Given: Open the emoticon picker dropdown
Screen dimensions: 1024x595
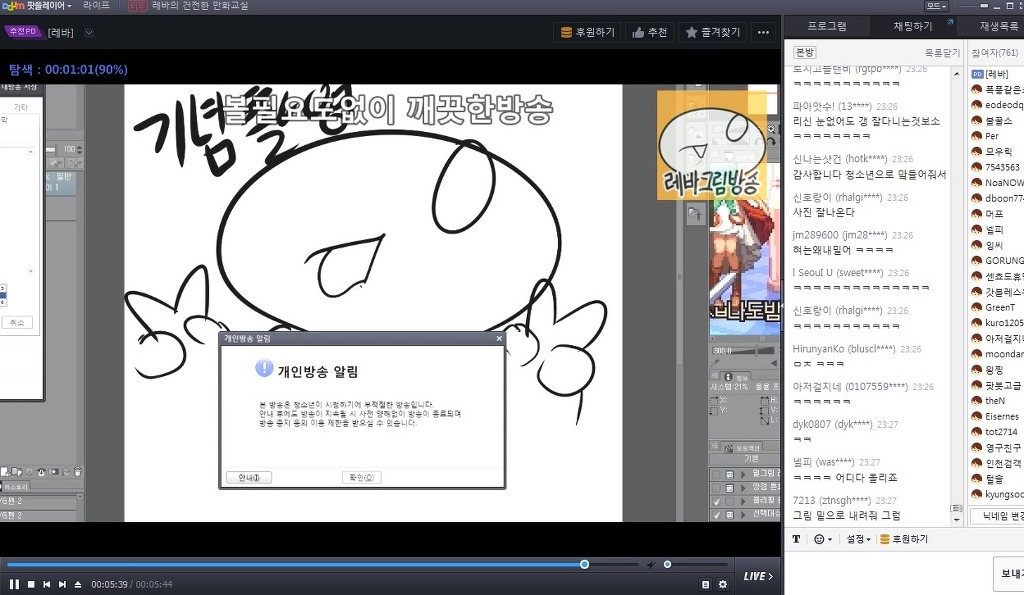Looking at the screenshot, I should (825, 539).
